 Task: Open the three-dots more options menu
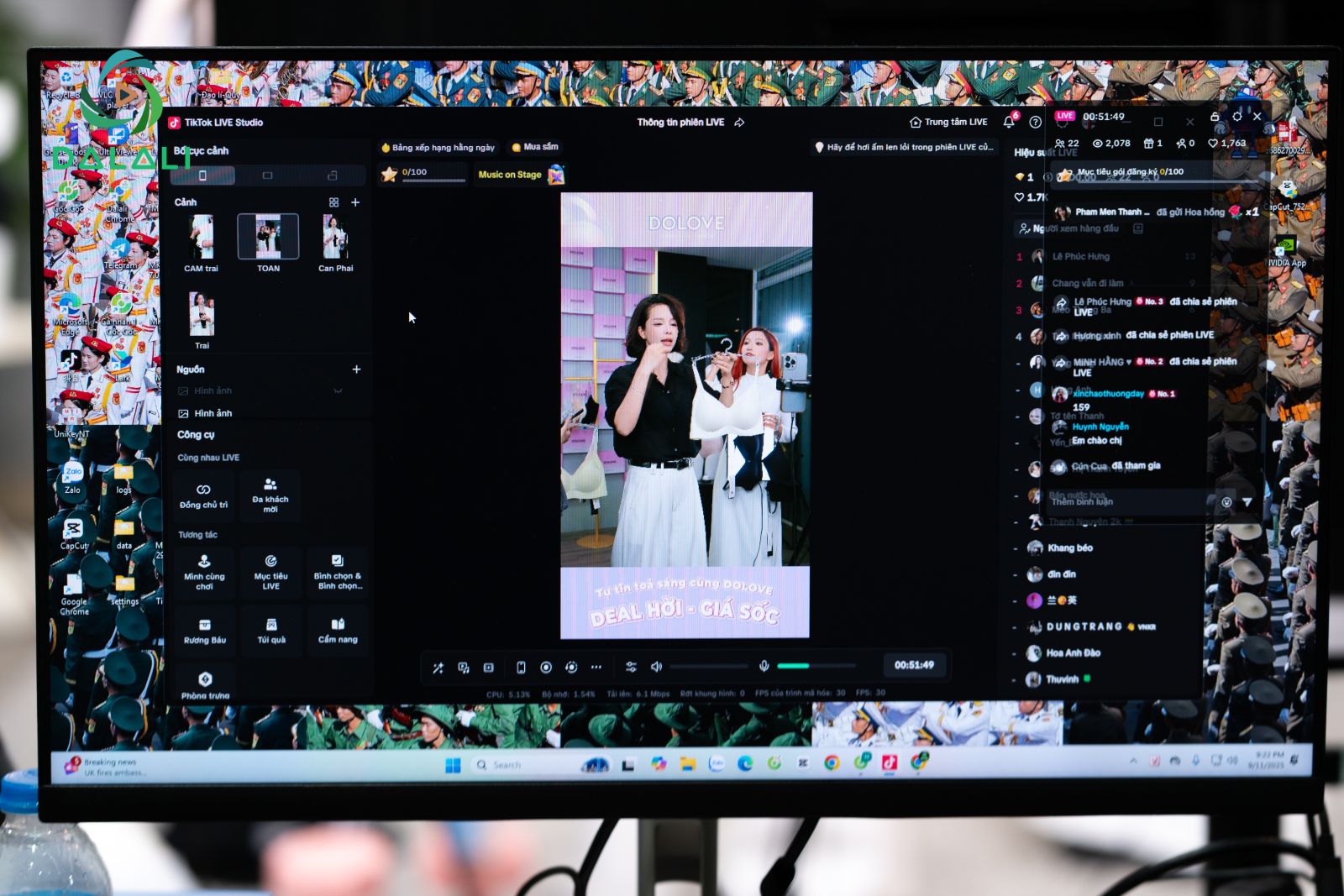click(596, 668)
